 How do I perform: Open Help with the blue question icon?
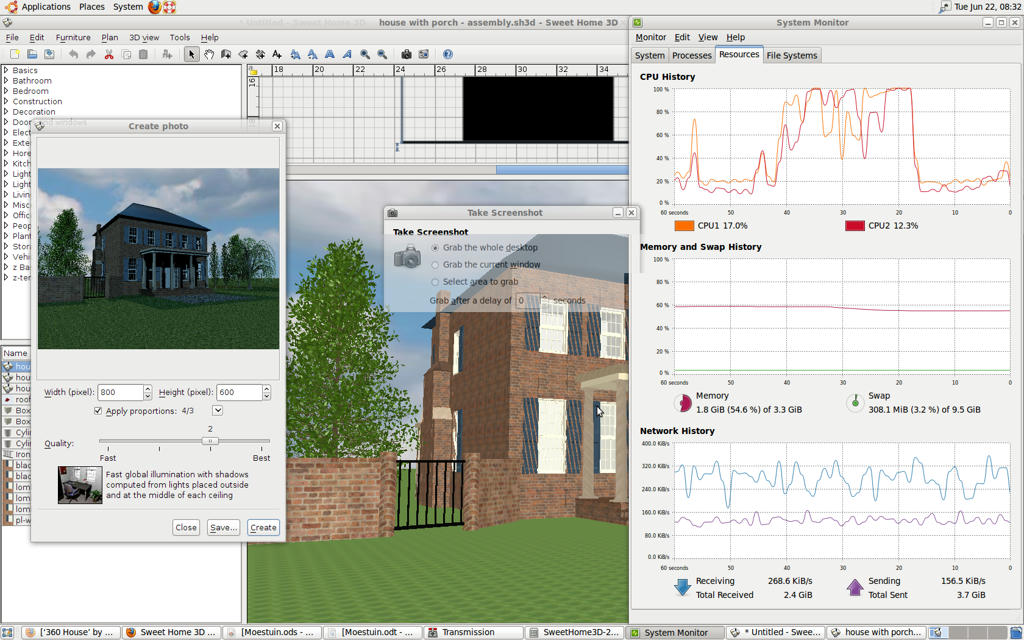[447, 54]
